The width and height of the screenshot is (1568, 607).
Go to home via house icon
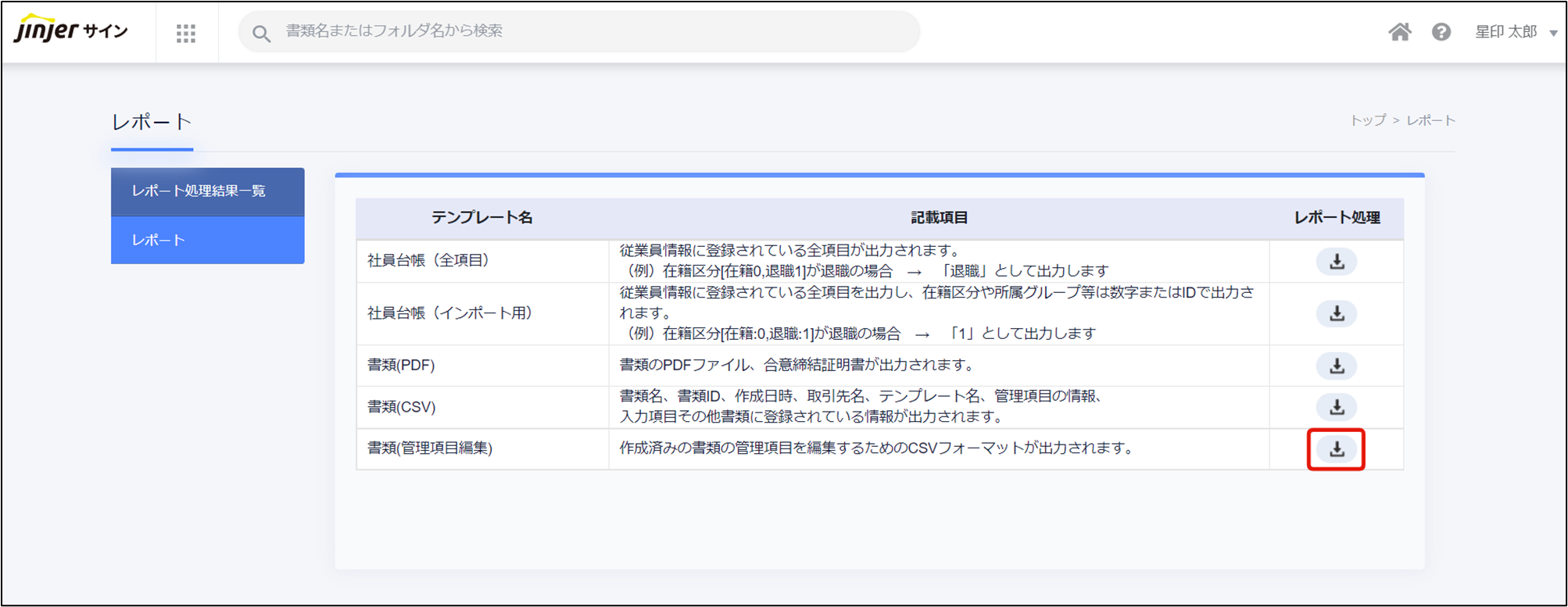point(1399,32)
